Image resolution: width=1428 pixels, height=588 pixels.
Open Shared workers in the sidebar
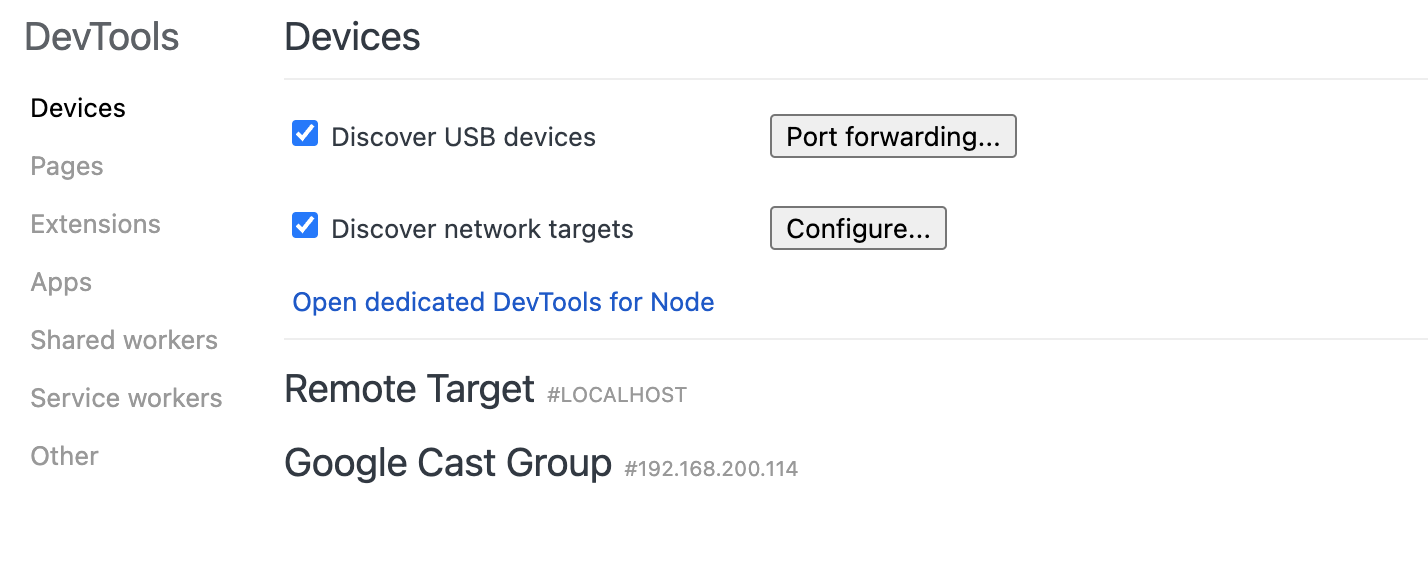pyautogui.click(x=124, y=340)
